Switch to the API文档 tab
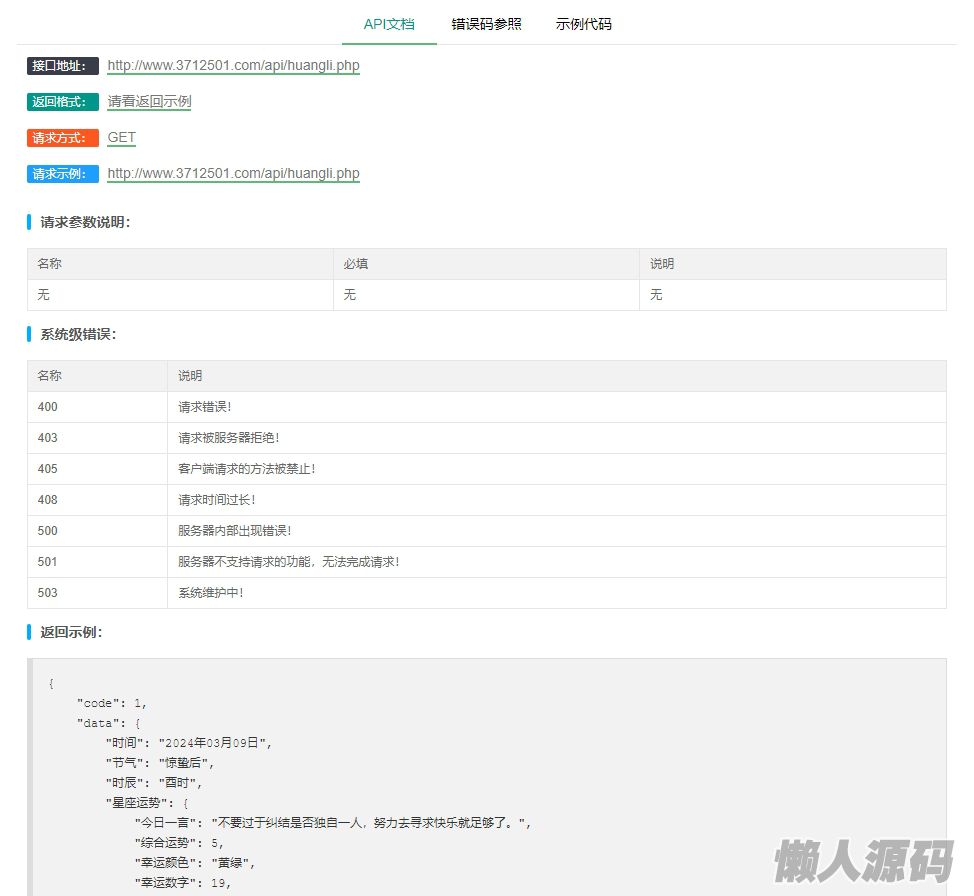Screen dimensions: 974x896 click(x=389, y=24)
